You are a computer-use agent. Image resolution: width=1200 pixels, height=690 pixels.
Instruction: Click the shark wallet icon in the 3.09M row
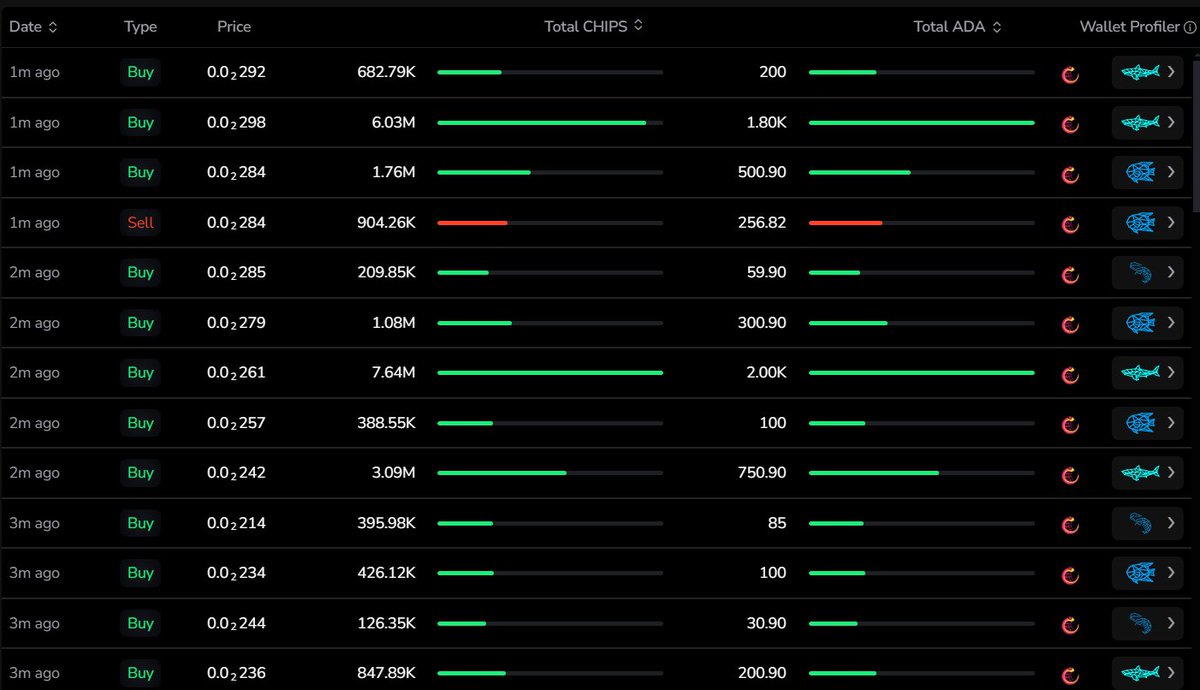[x=1140, y=472]
